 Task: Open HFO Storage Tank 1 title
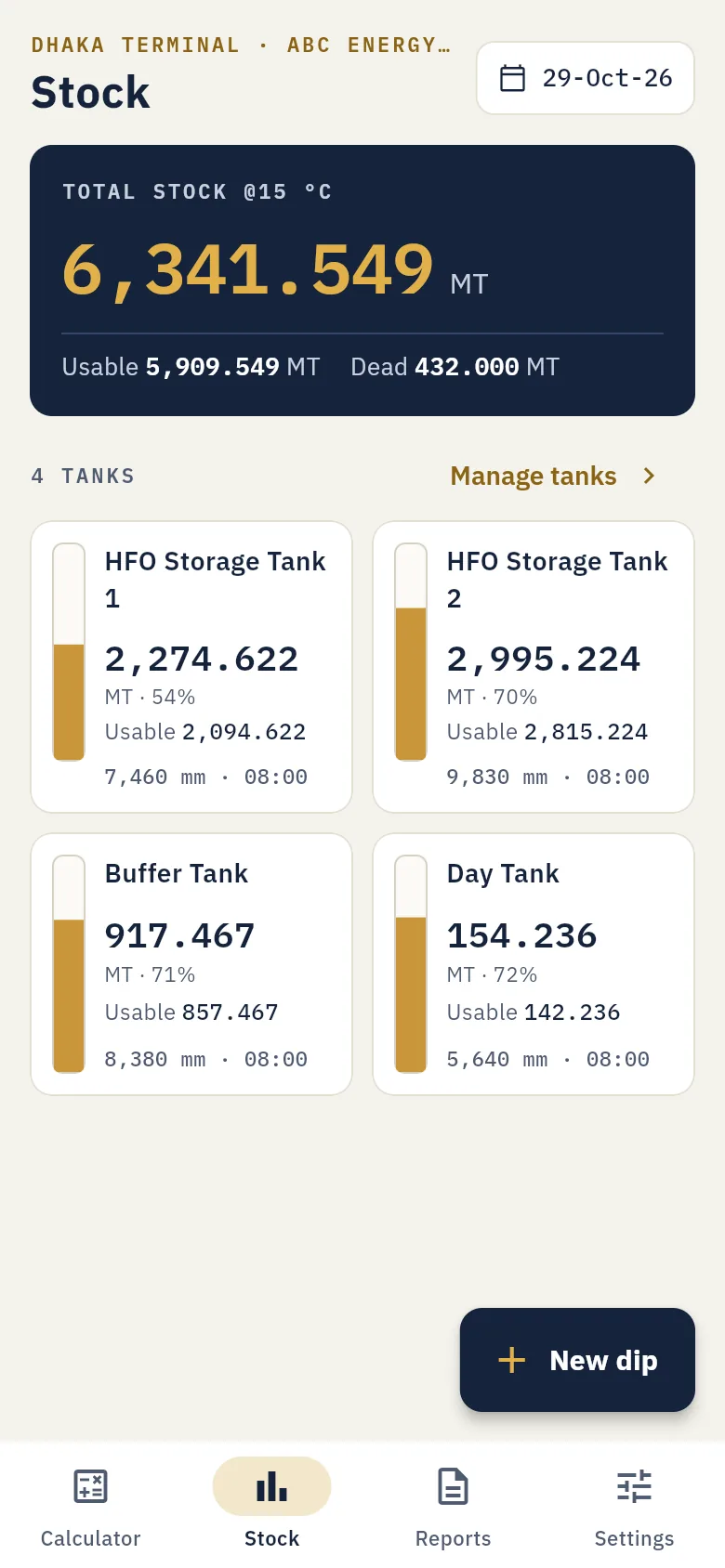216,580
